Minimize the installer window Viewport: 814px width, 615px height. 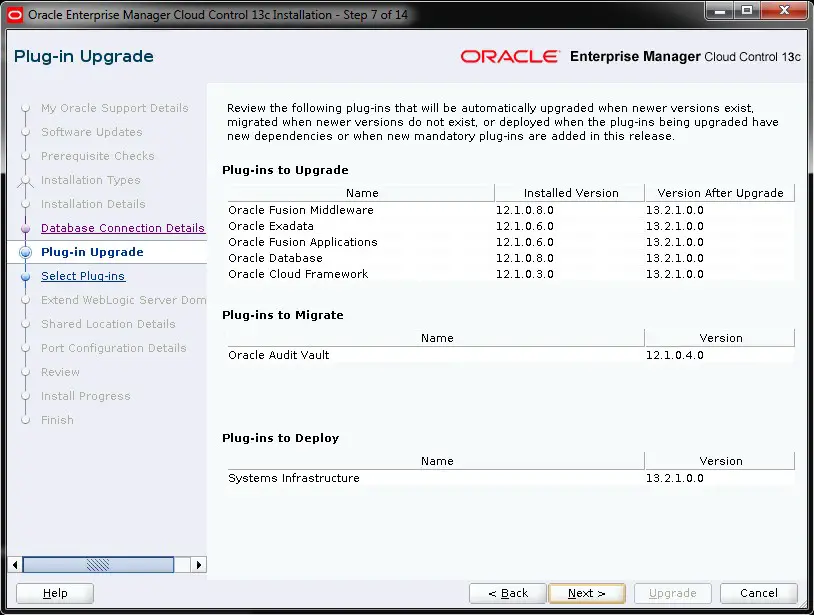click(x=720, y=11)
